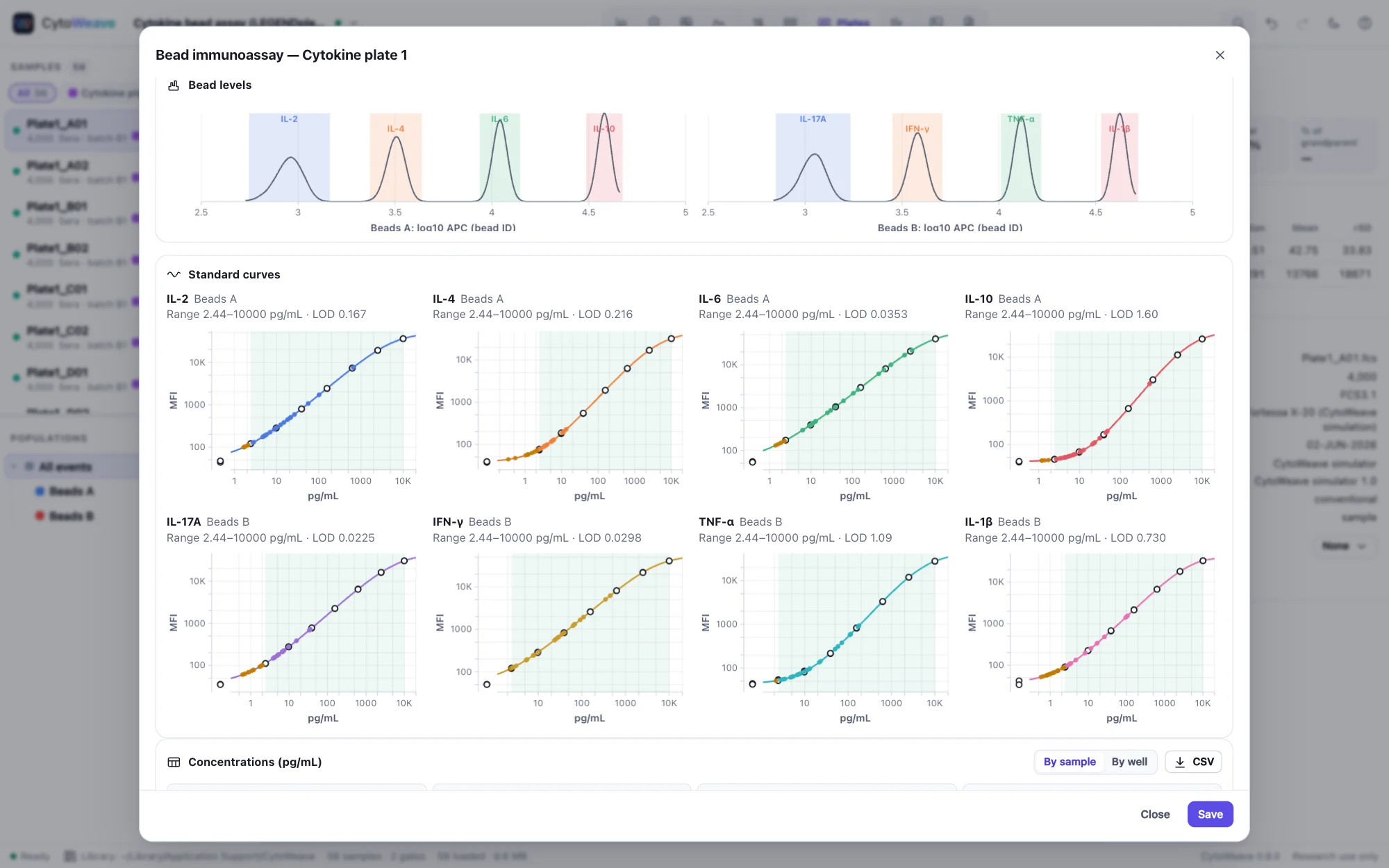Click the CSV download arrow icon
Image resolution: width=1389 pixels, height=868 pixels.
pyautogui.click(x=1179, y=762)
